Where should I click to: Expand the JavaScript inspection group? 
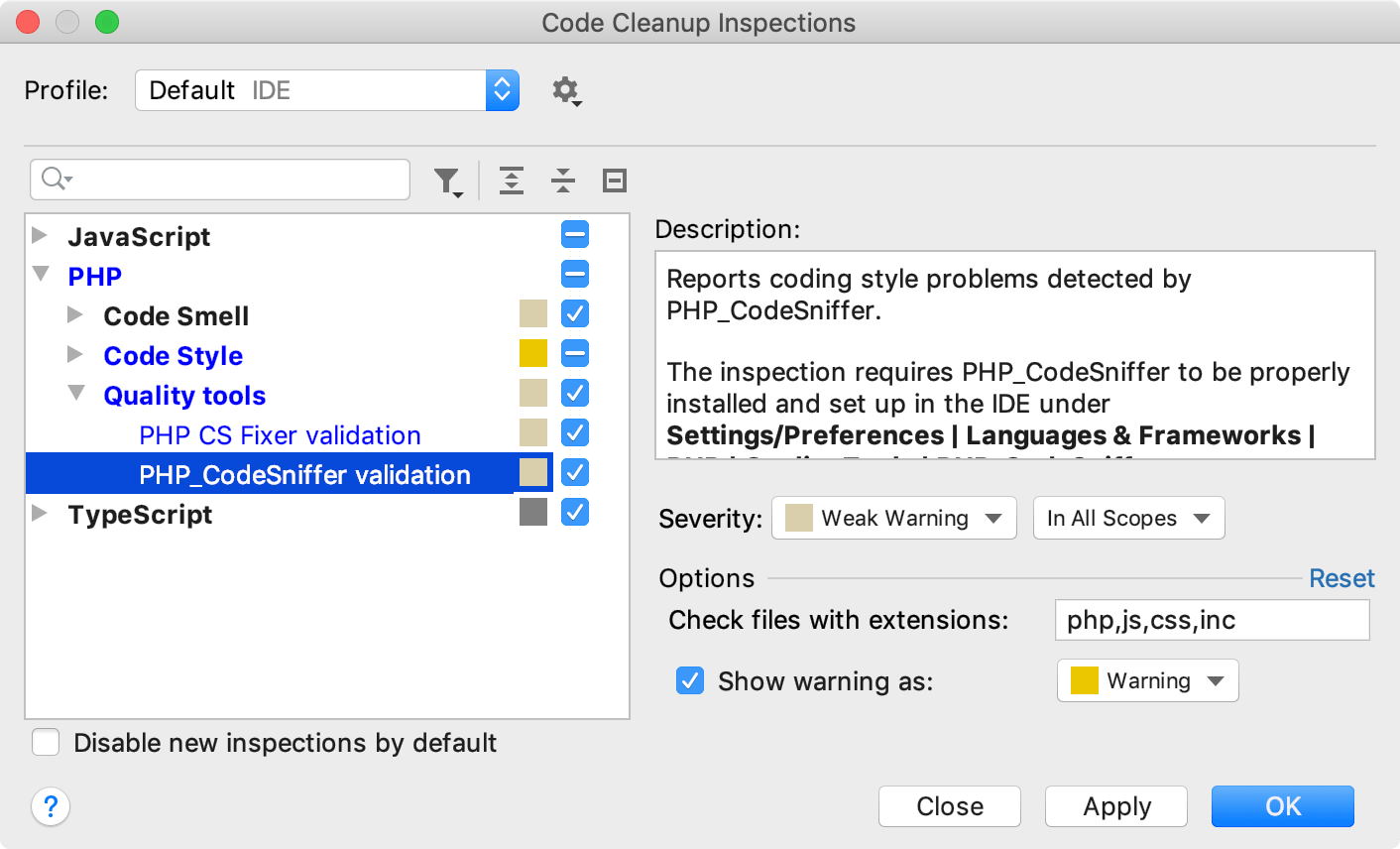[41, 235]
